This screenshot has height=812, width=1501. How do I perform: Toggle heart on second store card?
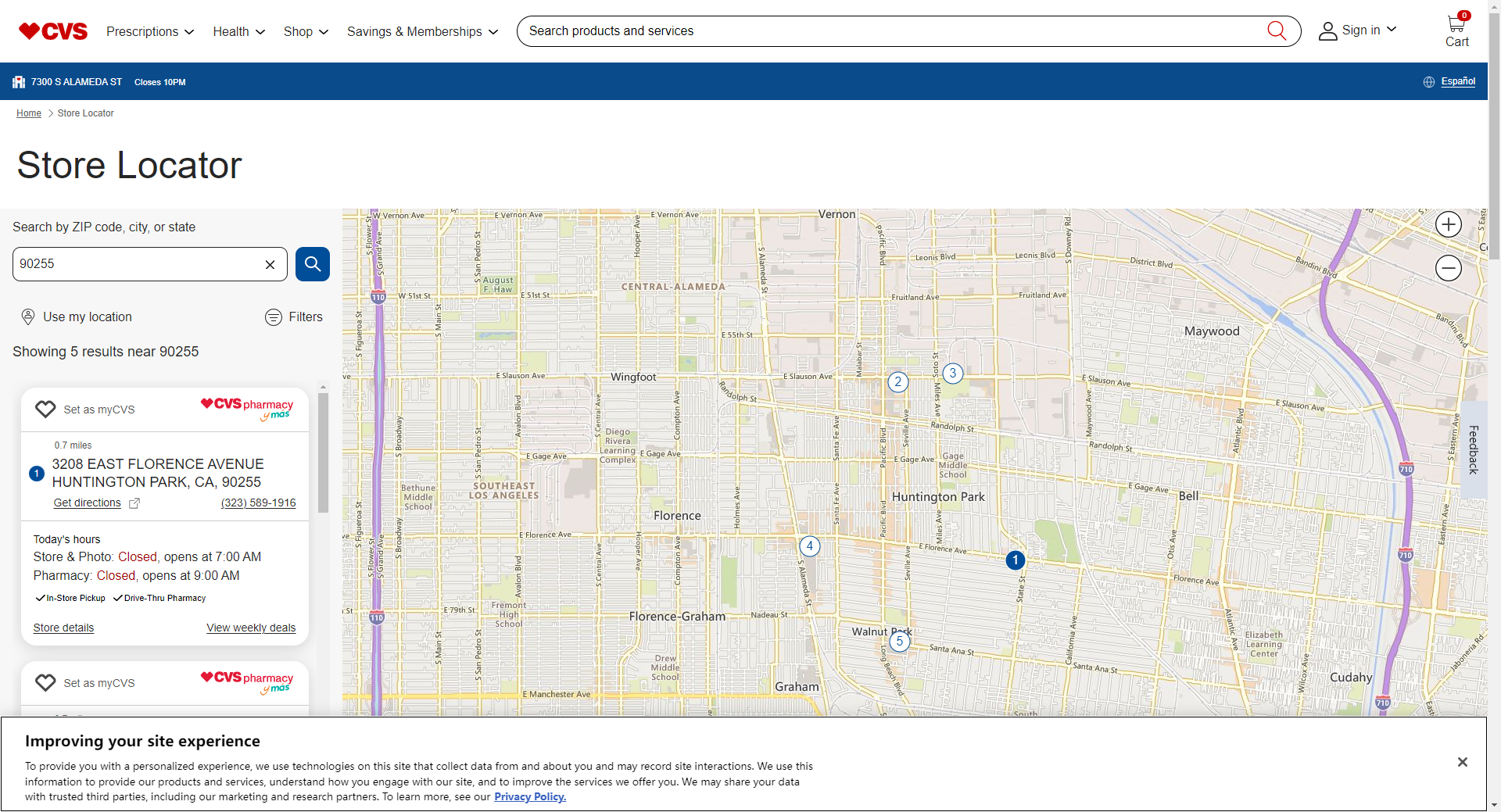(45, 683)
